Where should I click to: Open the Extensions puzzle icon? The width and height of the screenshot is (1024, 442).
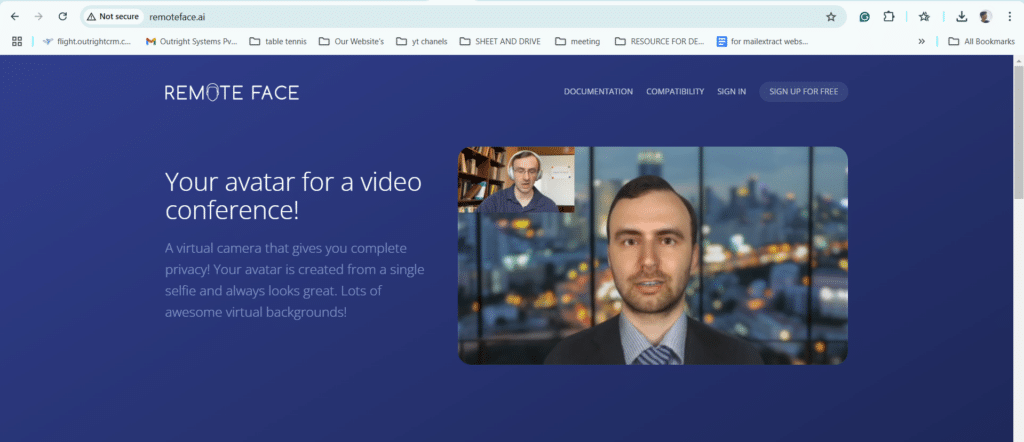click(888, 17)
